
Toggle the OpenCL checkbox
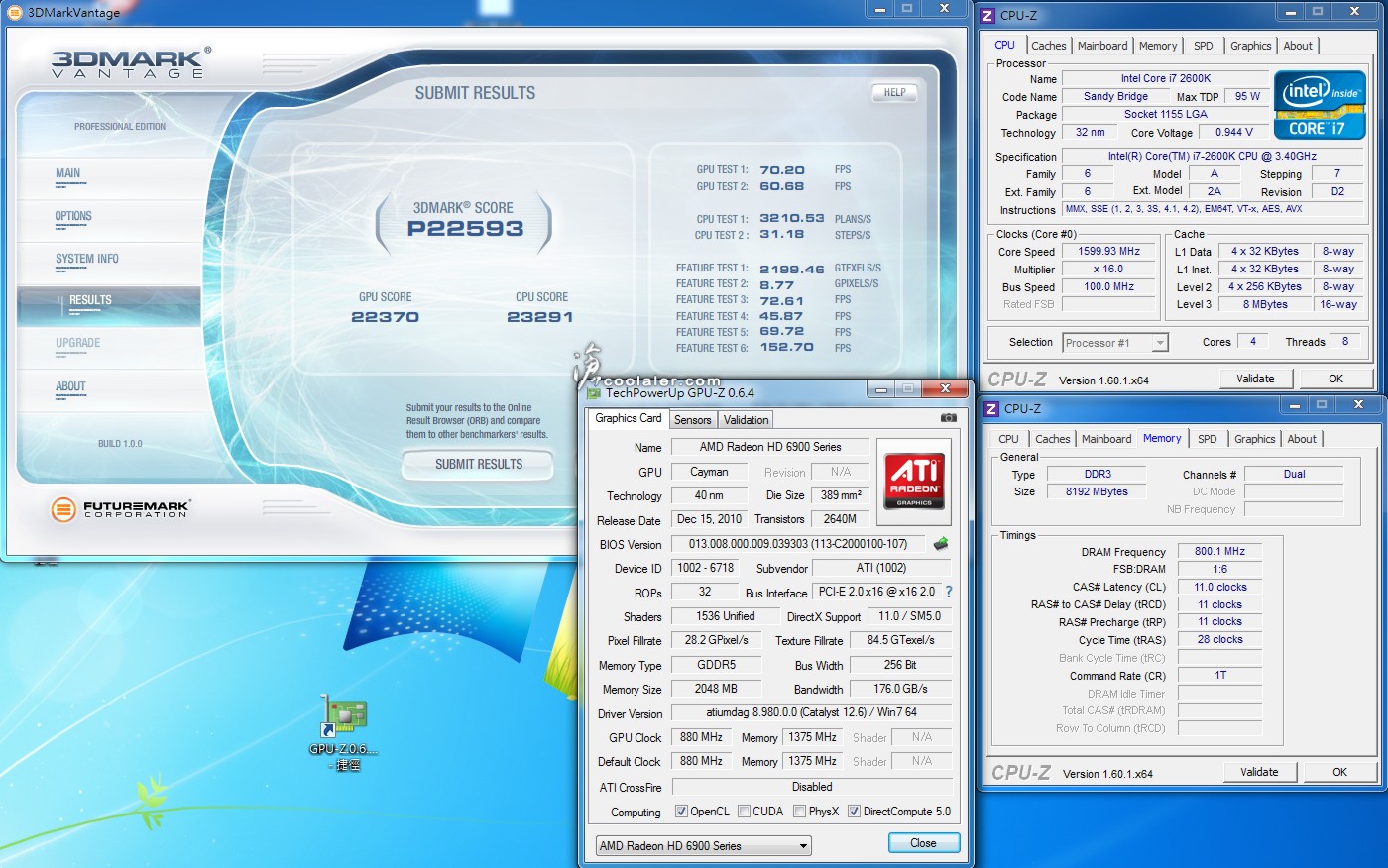(x=681, y=812)
